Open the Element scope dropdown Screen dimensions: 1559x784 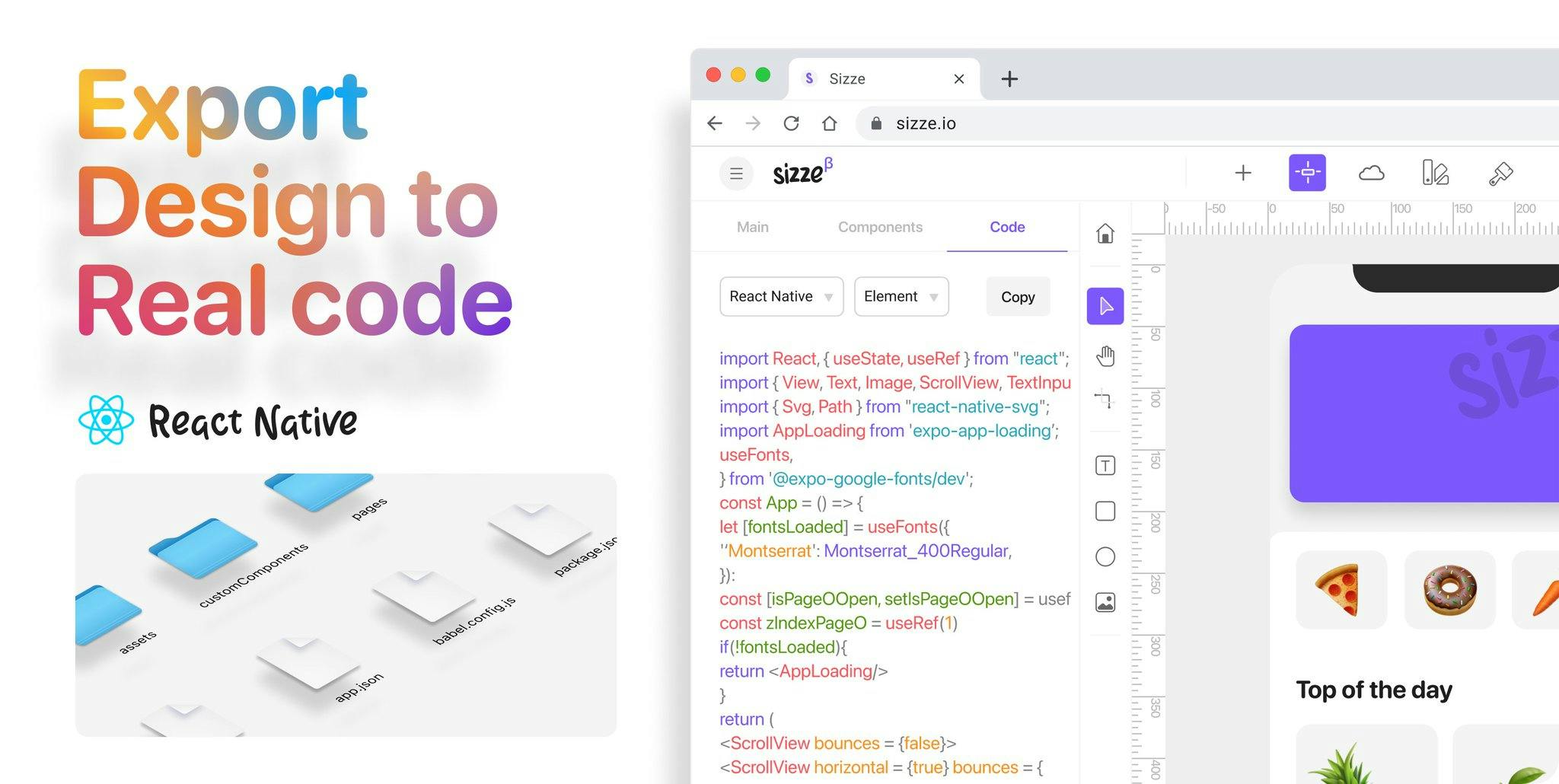[x=901, y=296]
